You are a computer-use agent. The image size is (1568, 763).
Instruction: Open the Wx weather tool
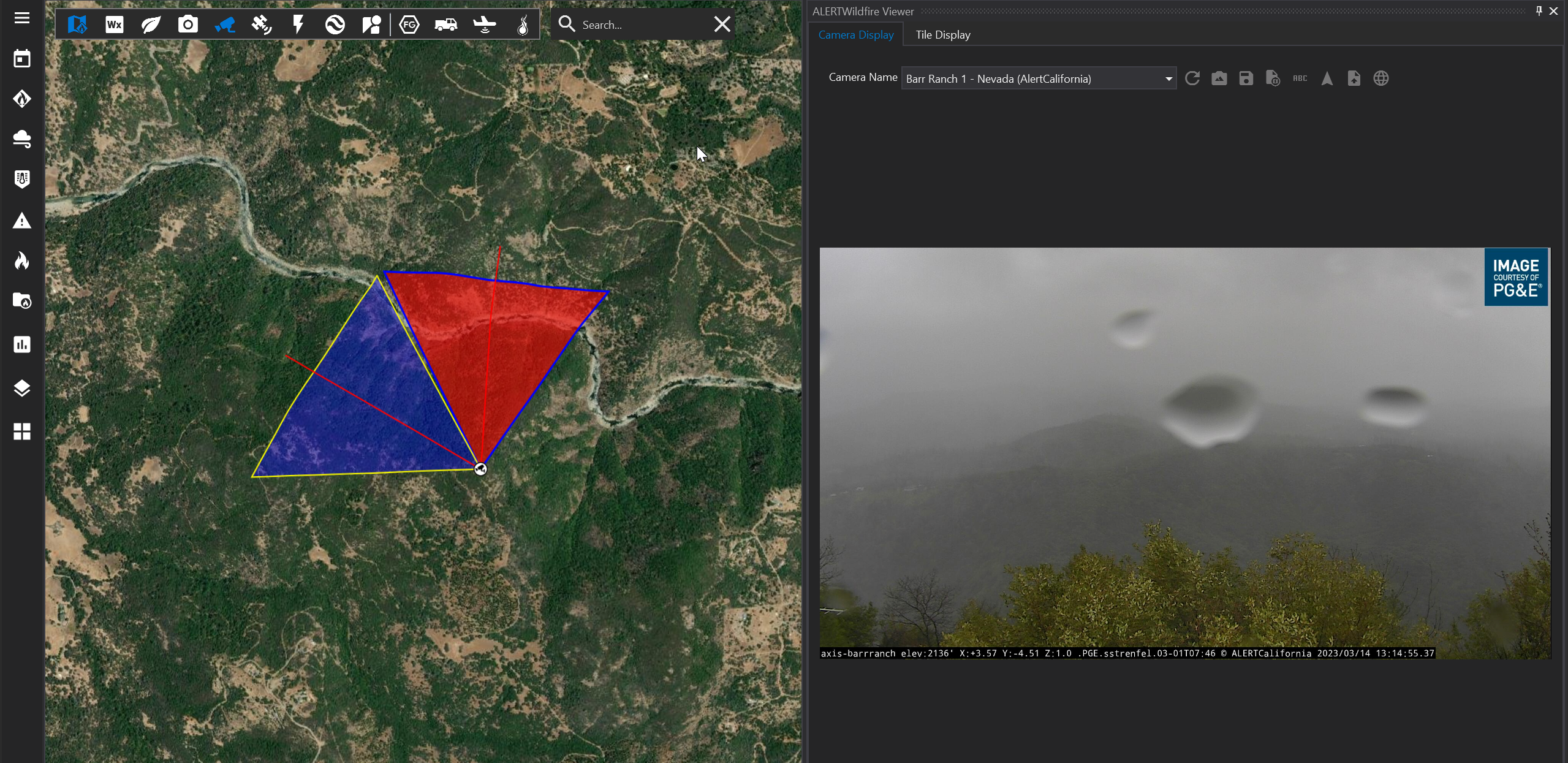coord(114,25)
